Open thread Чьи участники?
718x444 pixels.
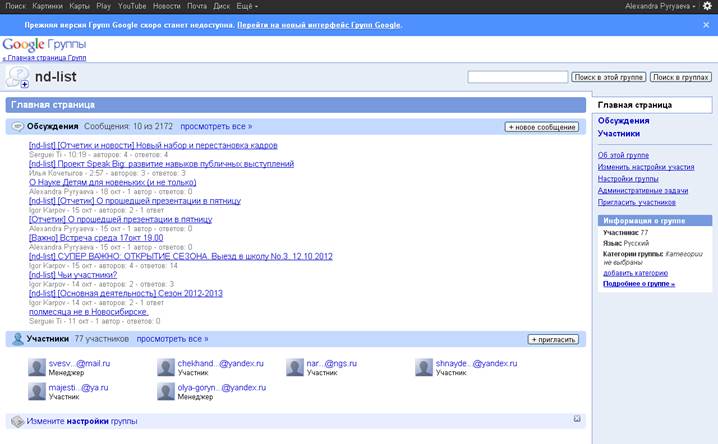click(x=73, y=275)
